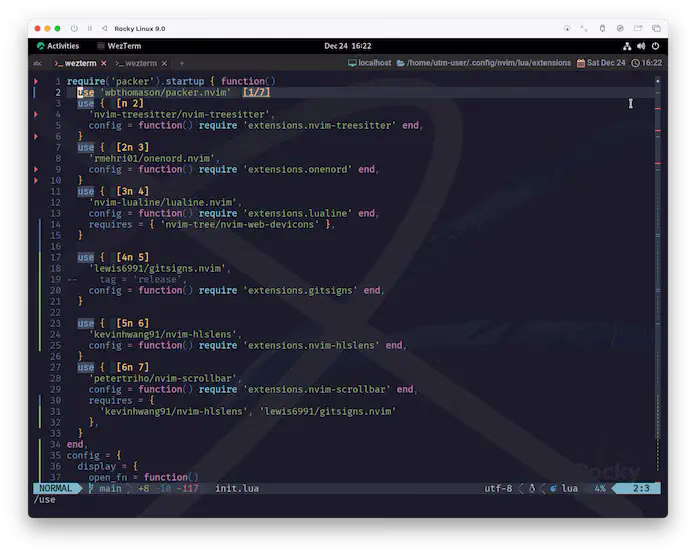Click 'display' key on line 36

coord(96,466)
